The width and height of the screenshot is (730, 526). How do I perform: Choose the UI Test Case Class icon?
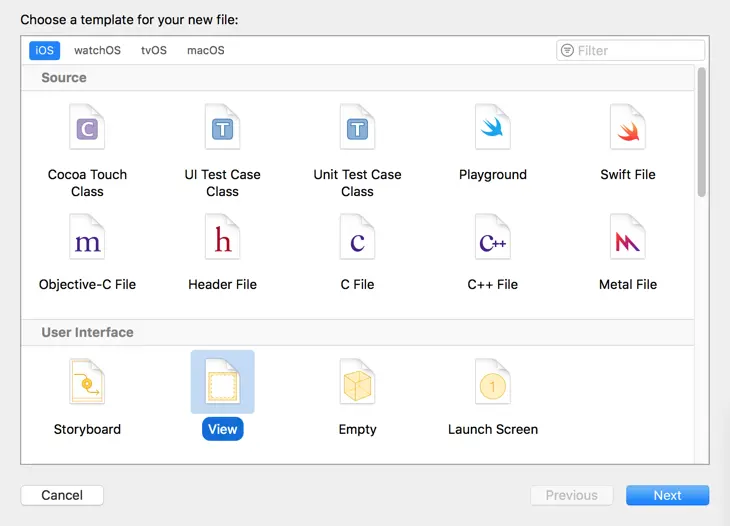point(222,129)
